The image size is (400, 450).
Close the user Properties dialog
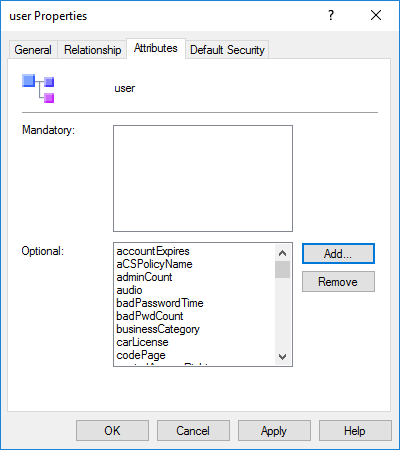pos(376,15)
